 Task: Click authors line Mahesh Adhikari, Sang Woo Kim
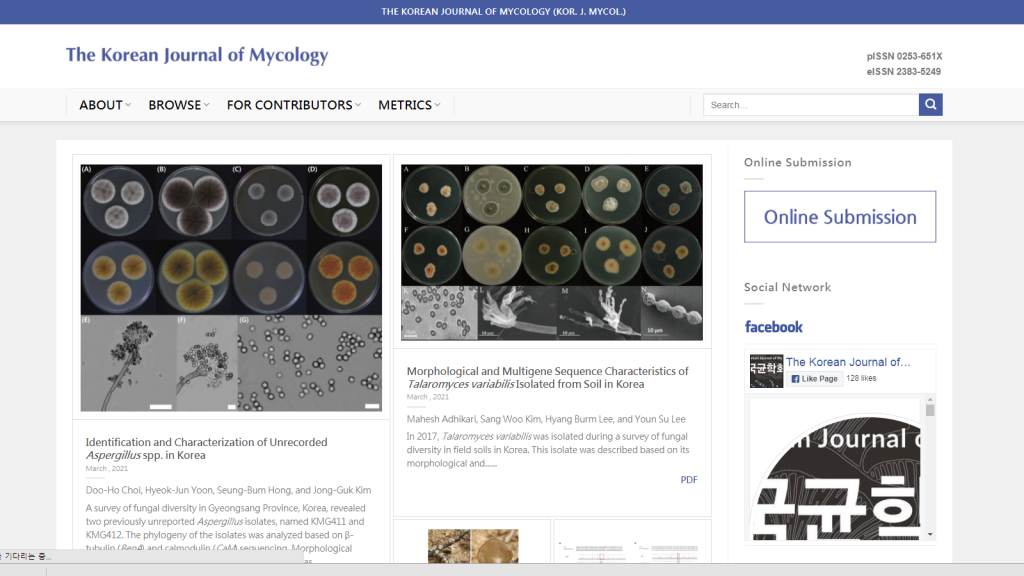pyautogui.click(x=546, y=419)
